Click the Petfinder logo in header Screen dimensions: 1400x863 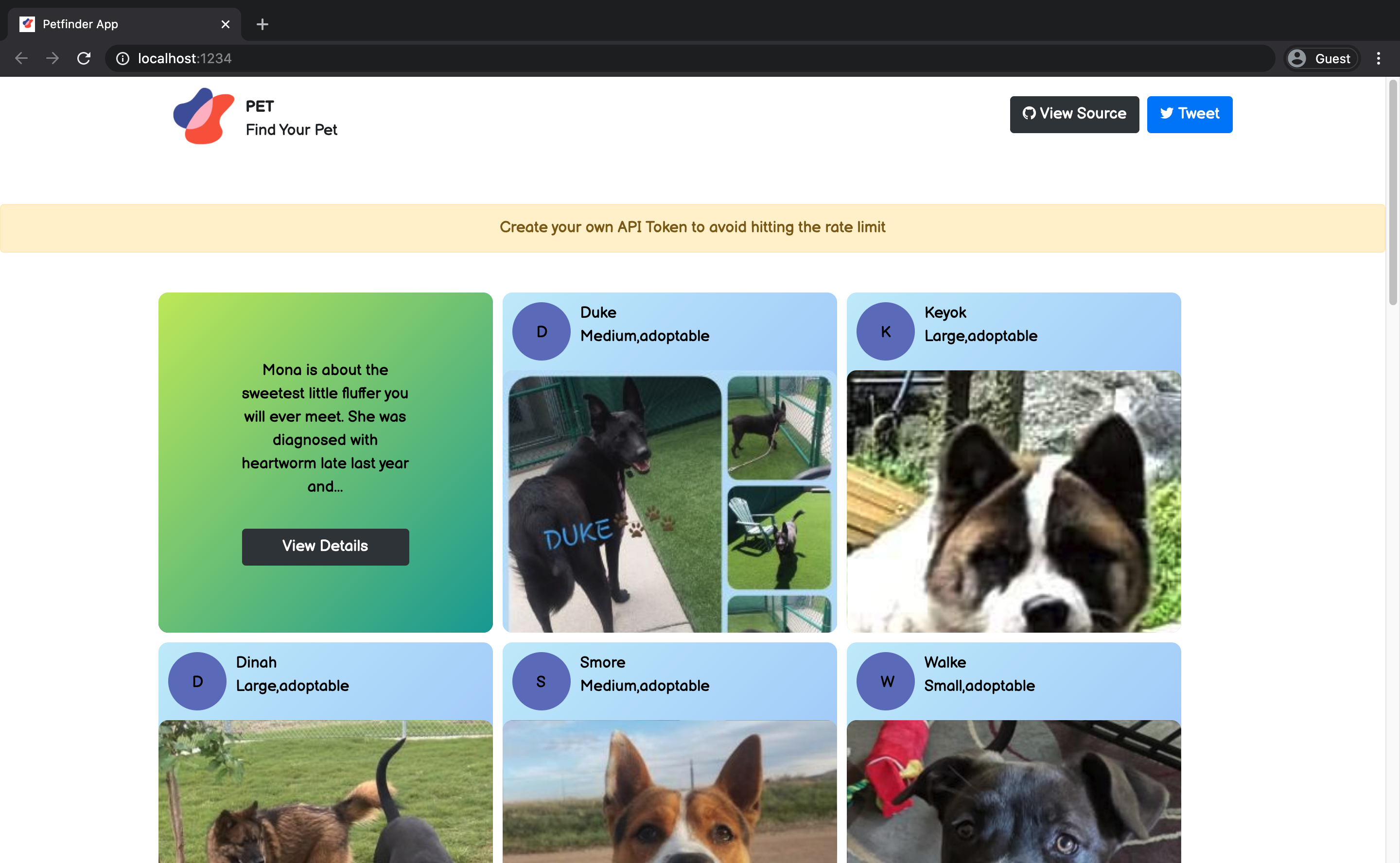tap(203, 117)
